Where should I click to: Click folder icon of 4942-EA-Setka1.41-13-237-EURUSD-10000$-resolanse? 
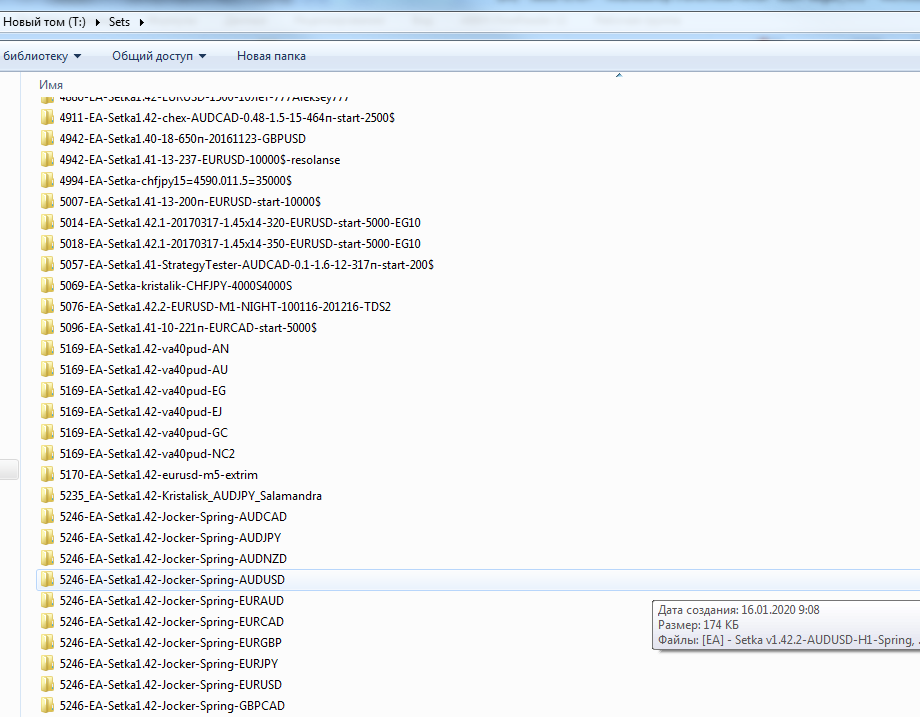tap(48, 160)
